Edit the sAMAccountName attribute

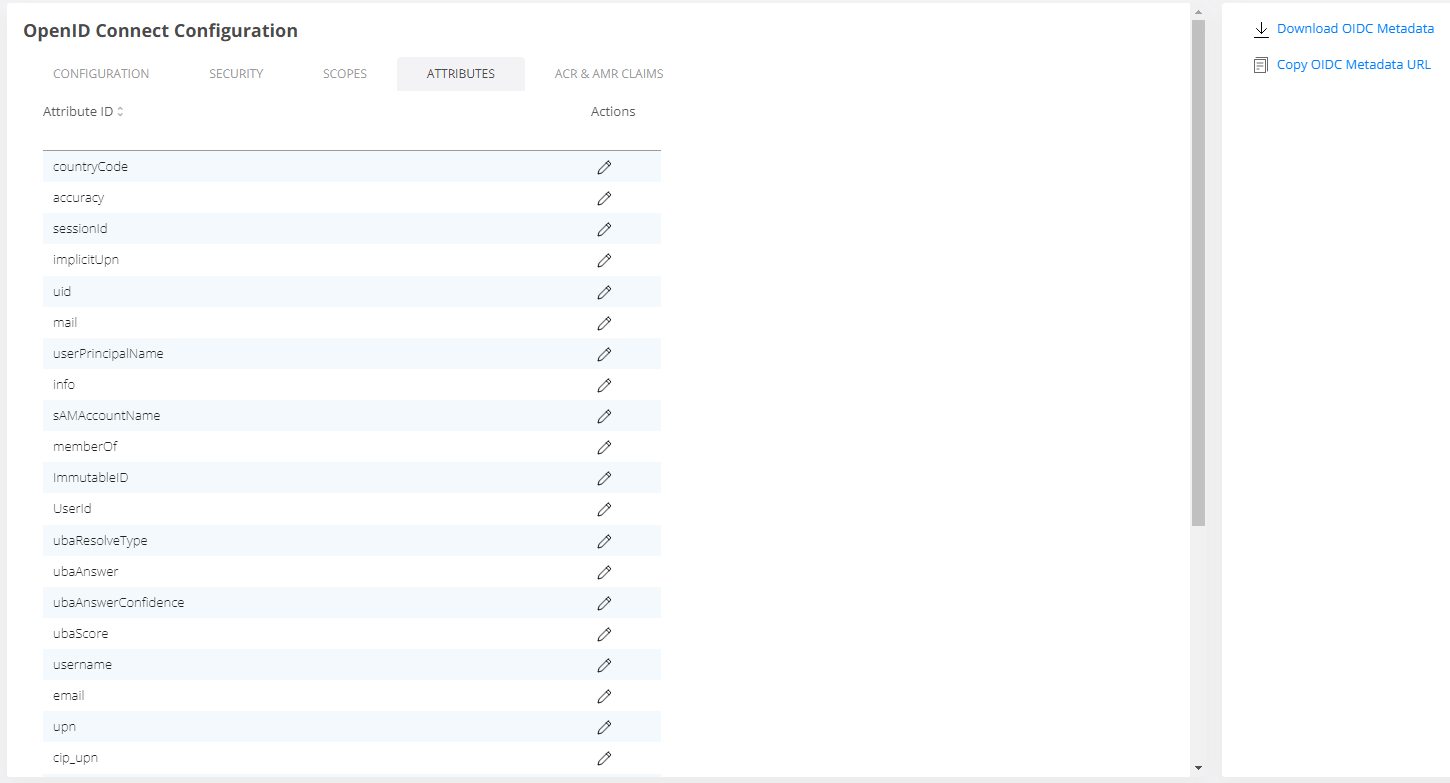(x=604, y=416)
